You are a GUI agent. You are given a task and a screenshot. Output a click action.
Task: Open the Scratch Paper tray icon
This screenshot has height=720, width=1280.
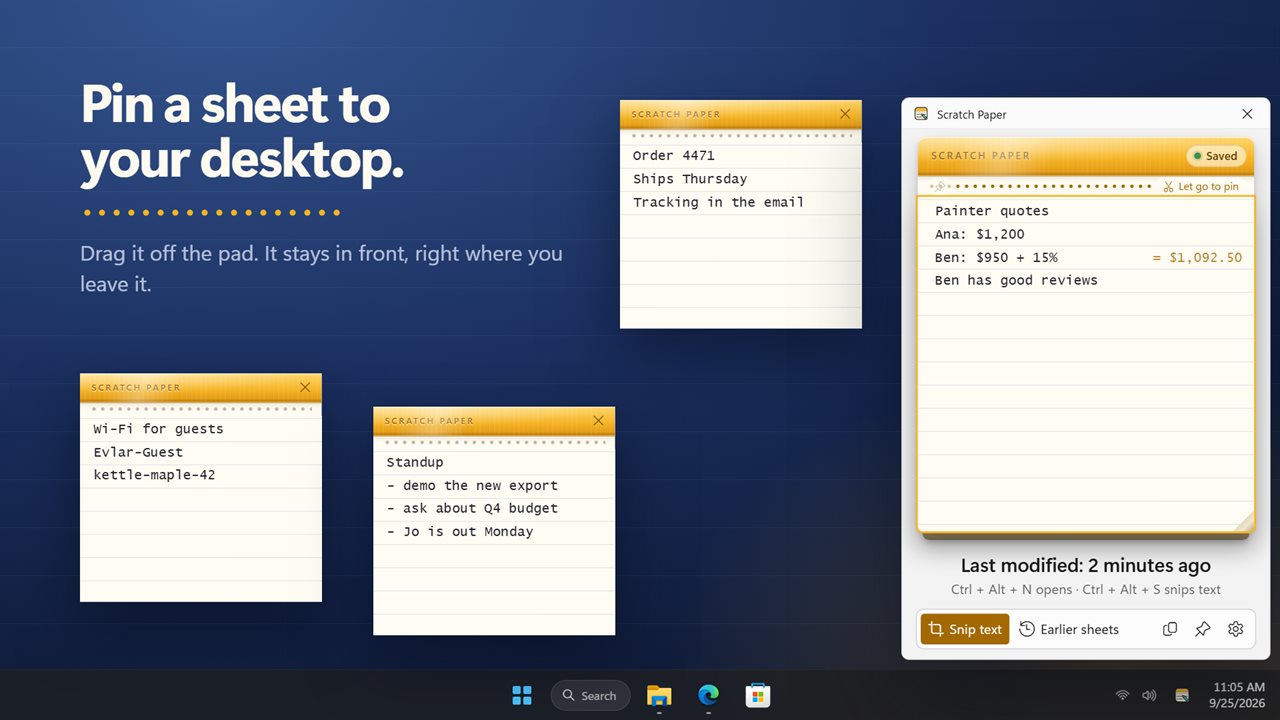click(x=1182, y=695)
